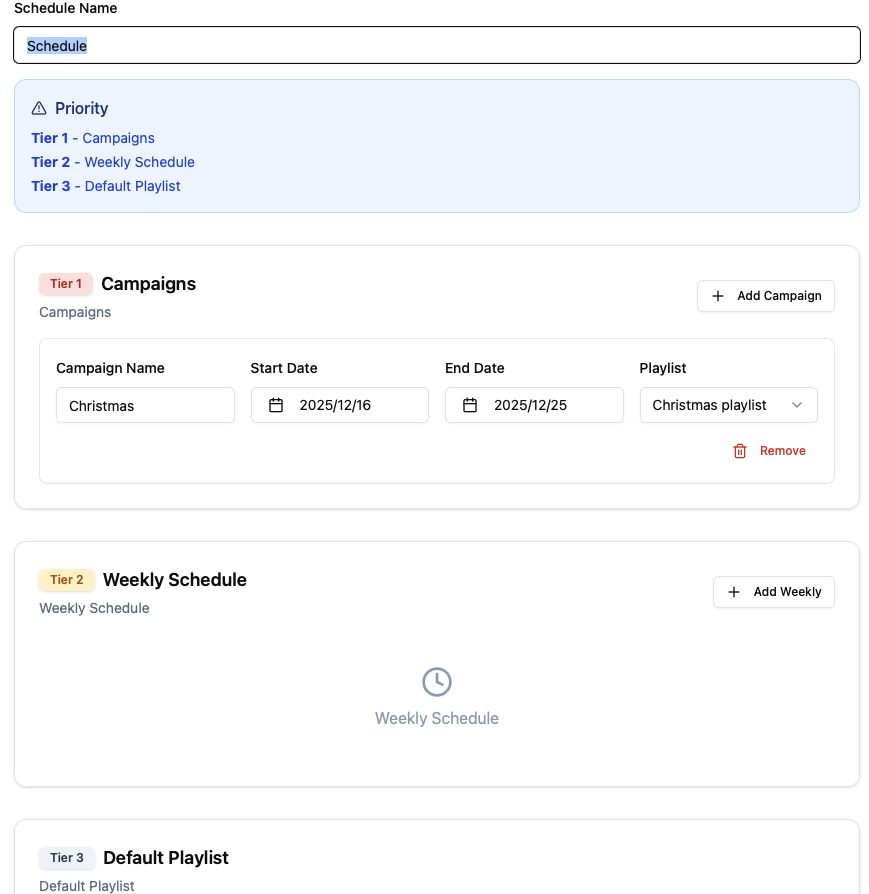Screen dimensions: 869x894
Task: Click the Tier 1 red badge
Action: (66, 284)
